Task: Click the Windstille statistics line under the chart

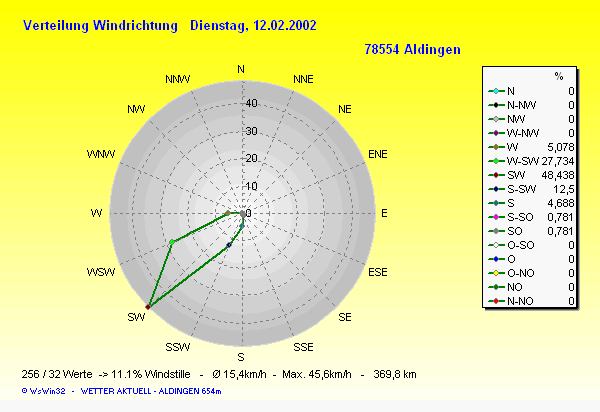Action: point(218,374)
